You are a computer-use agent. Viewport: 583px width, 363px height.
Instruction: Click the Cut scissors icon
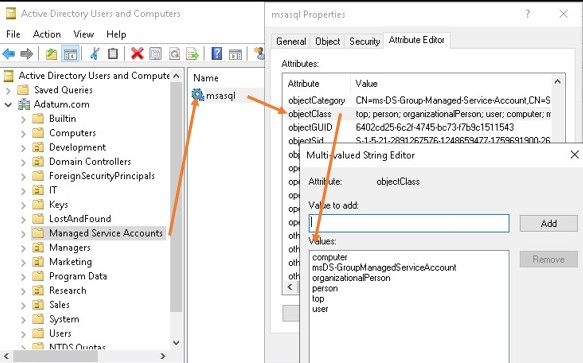click(95, 54)
